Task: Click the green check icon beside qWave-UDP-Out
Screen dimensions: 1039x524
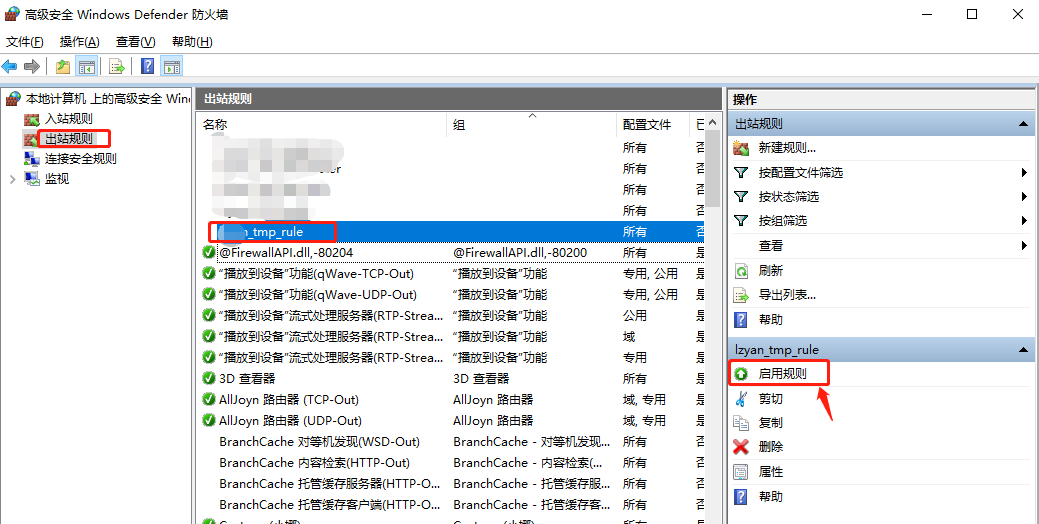Action: (x=209, y=294)
